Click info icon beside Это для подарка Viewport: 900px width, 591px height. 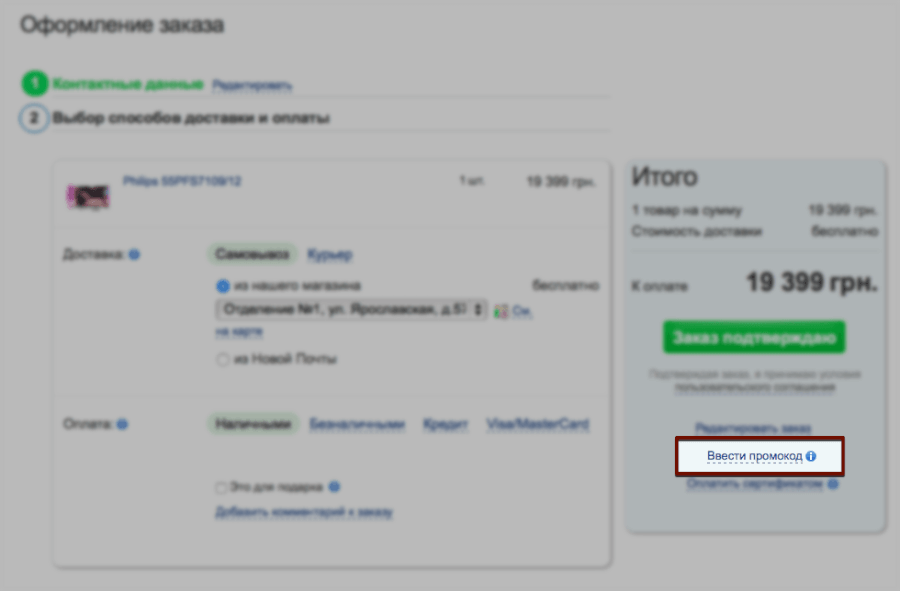pyautogui.click(x=334, y=488)
